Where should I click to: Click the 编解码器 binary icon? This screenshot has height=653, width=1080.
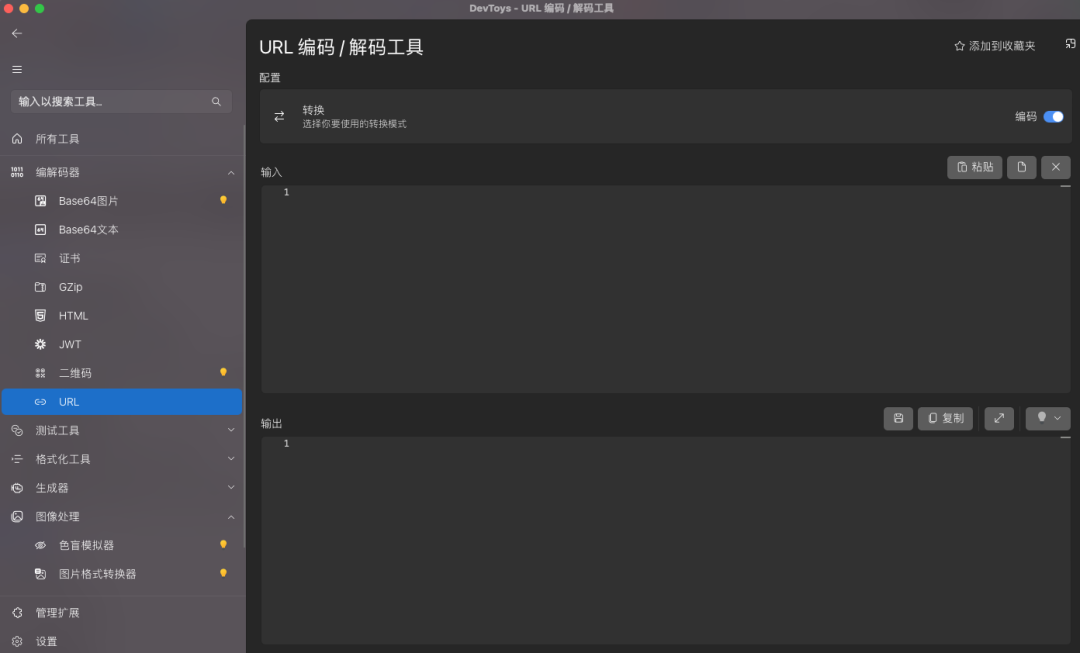17,172
